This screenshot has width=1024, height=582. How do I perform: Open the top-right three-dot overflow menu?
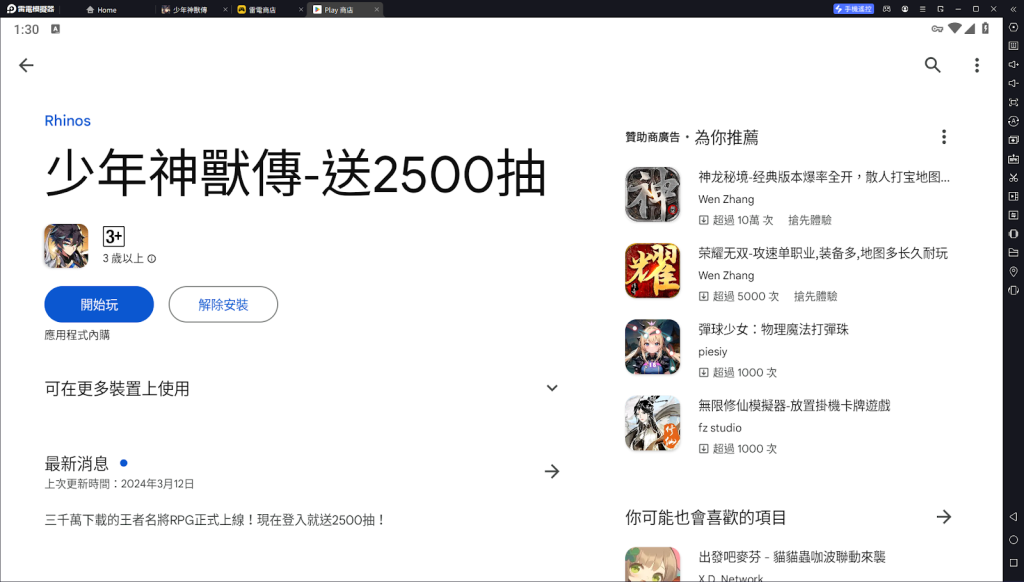pyautogui.click(x=977, y=65)
